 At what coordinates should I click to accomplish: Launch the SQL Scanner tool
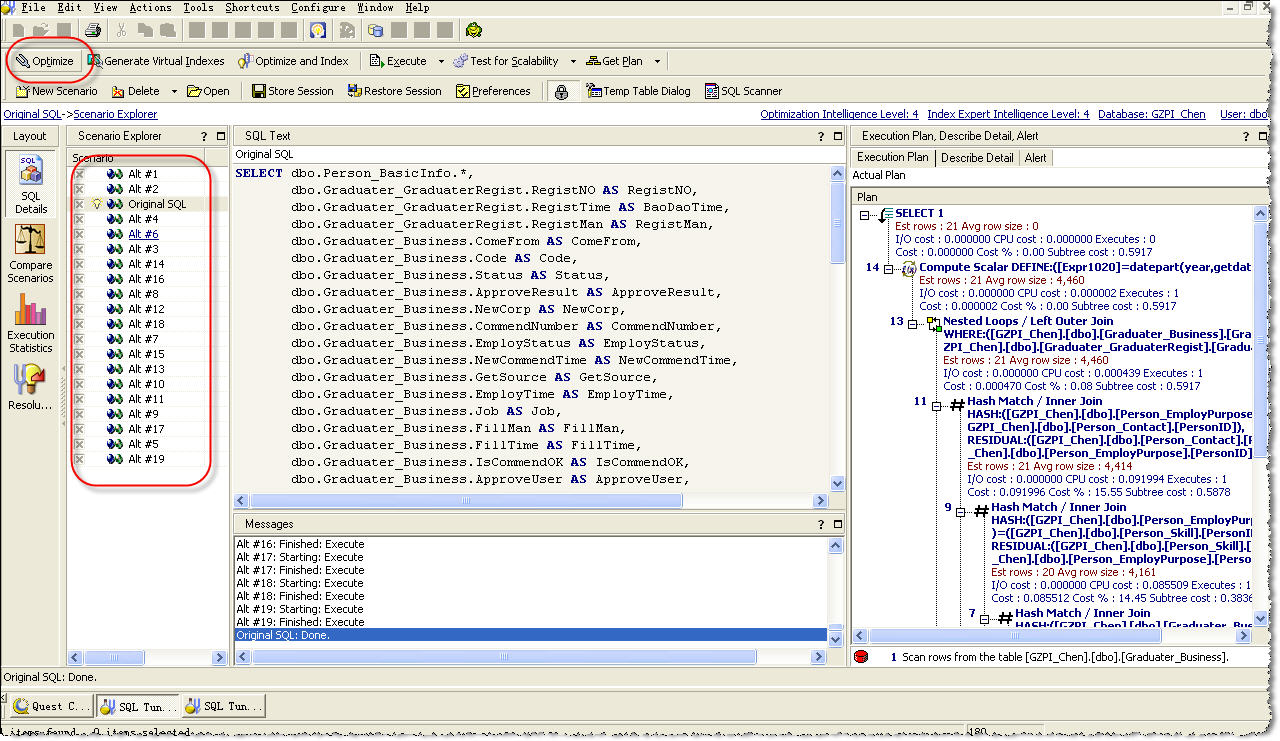click(743, 91)
